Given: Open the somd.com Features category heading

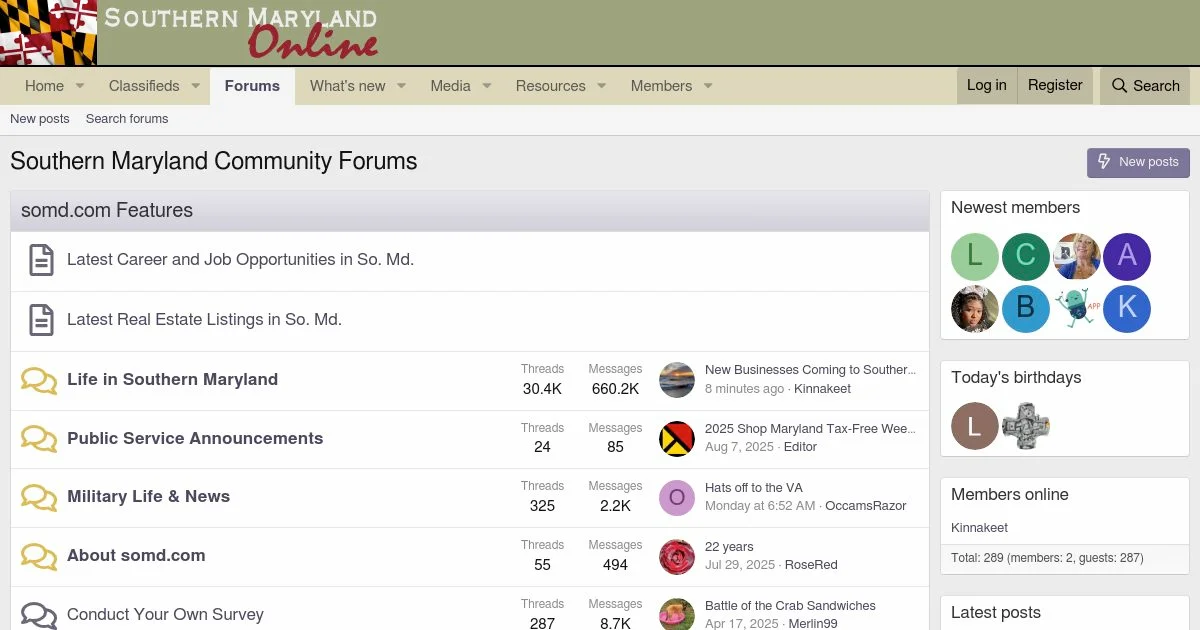Looking at the screenshot, I should point(107,211).
